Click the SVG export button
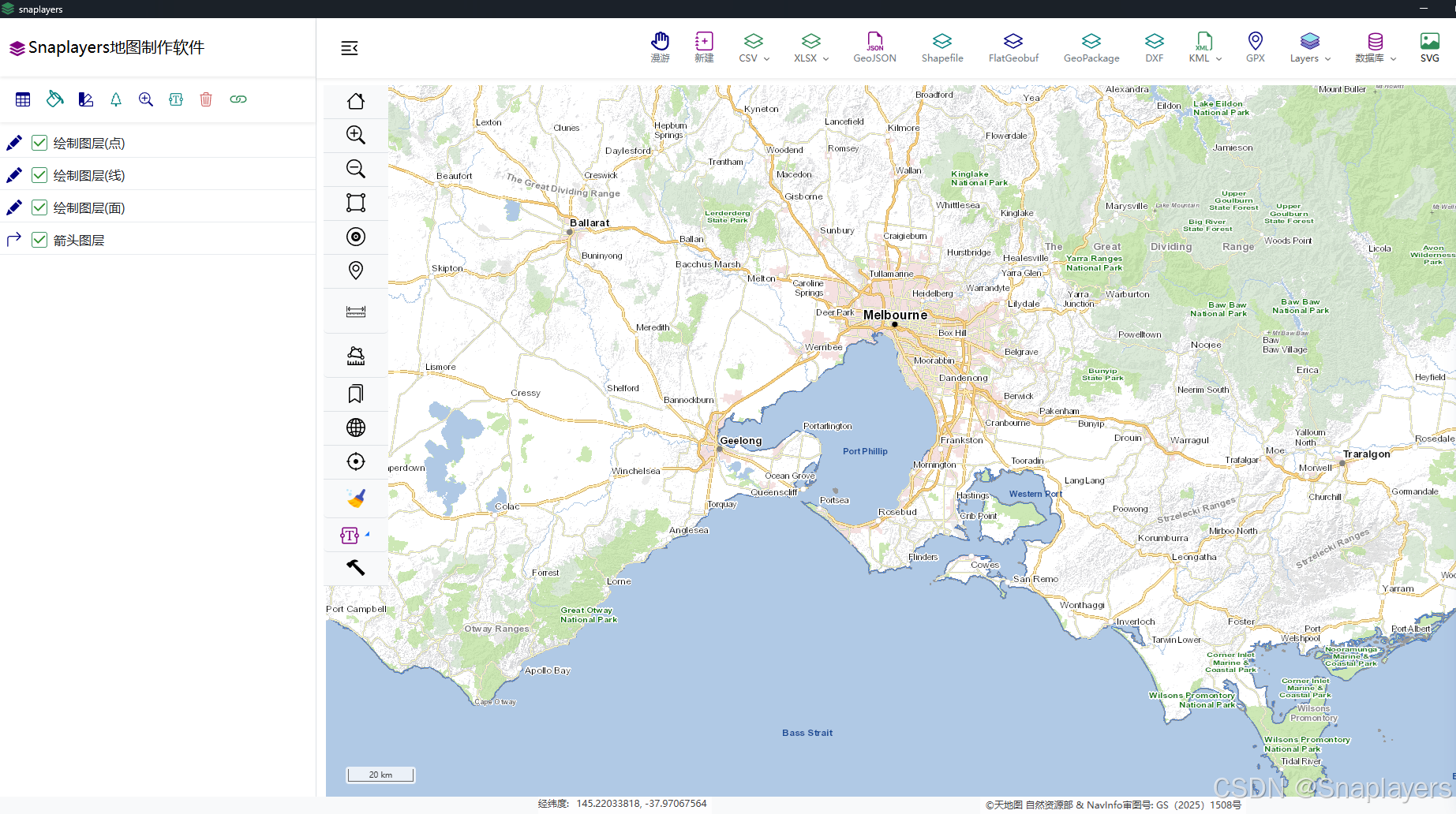The height and width of the screenshot is (814, 1456). (1430, 47)
